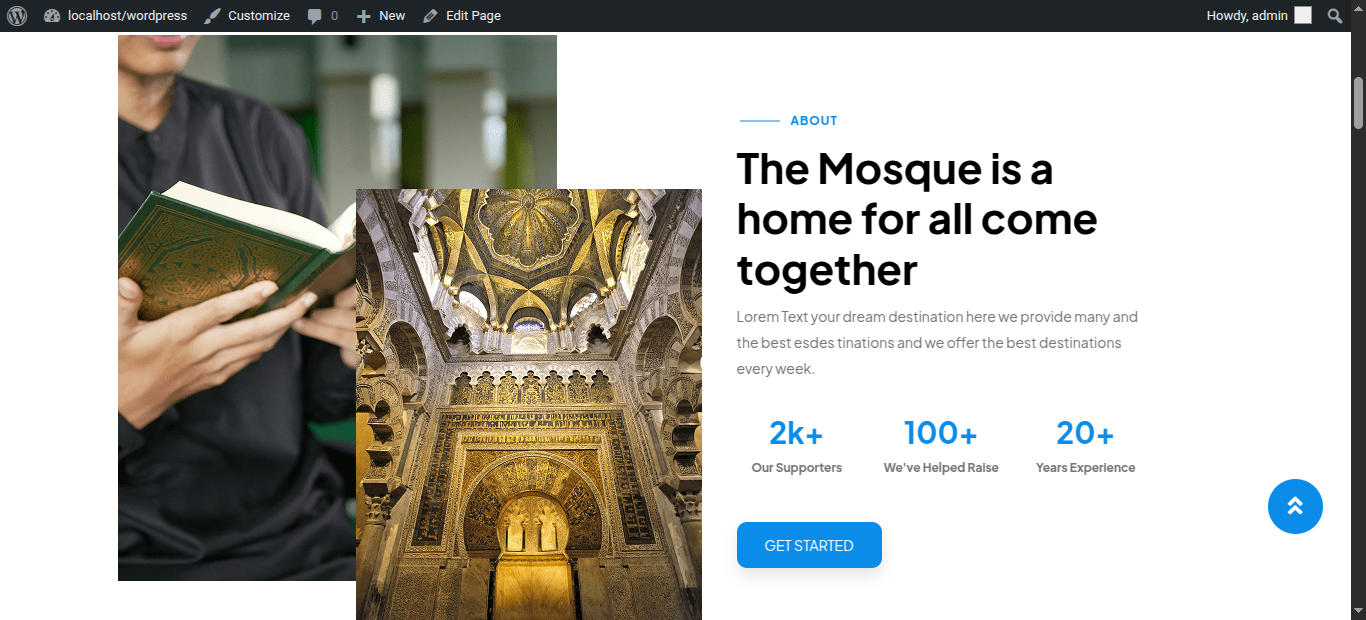Image resolution: width=1366 pixels, height=620 pixels.
Task: Click the admin avatar image
Action: 1303,16
